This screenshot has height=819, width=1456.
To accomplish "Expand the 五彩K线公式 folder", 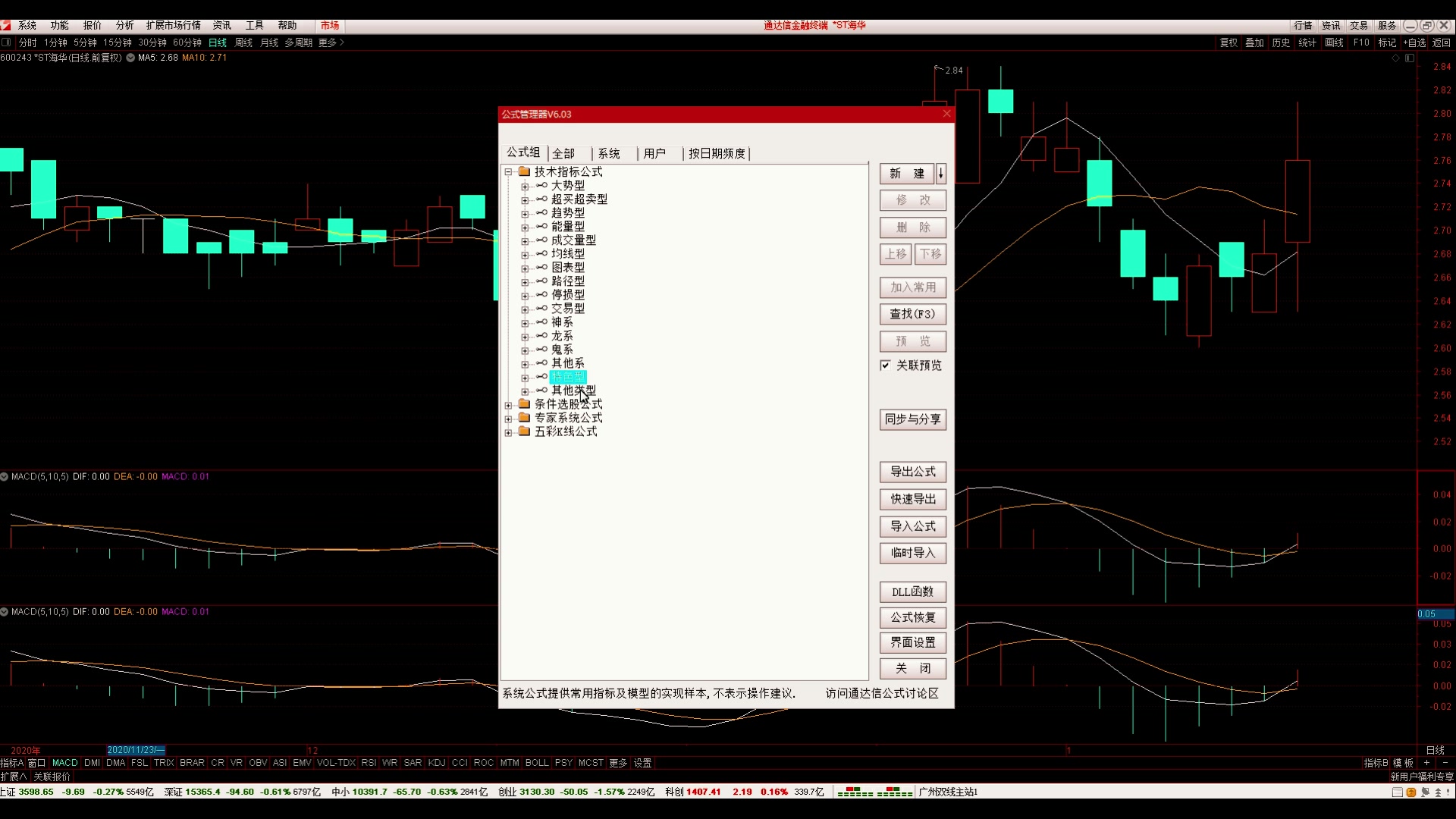I will coord(509,432).
